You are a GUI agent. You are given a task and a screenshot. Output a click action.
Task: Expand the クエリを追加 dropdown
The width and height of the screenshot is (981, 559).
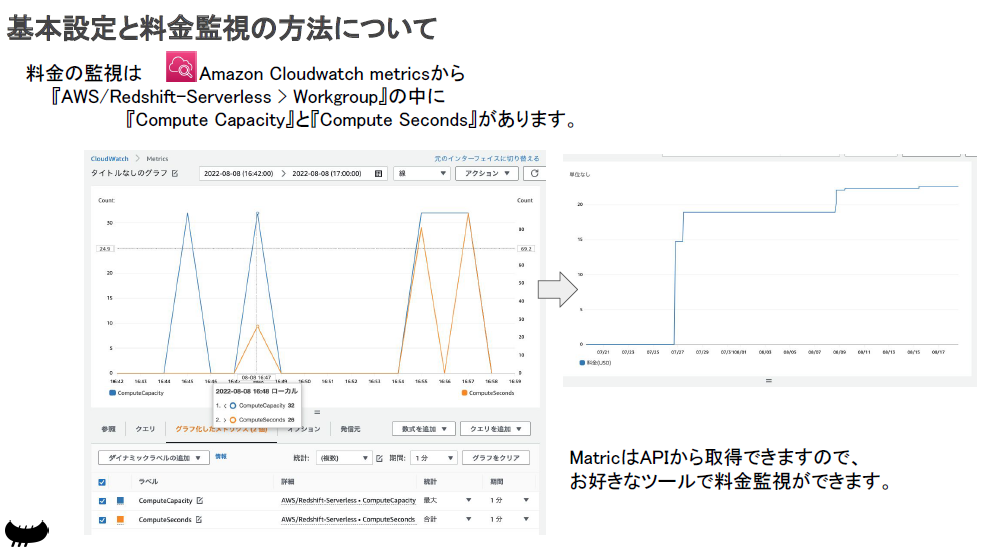[496, 429]
